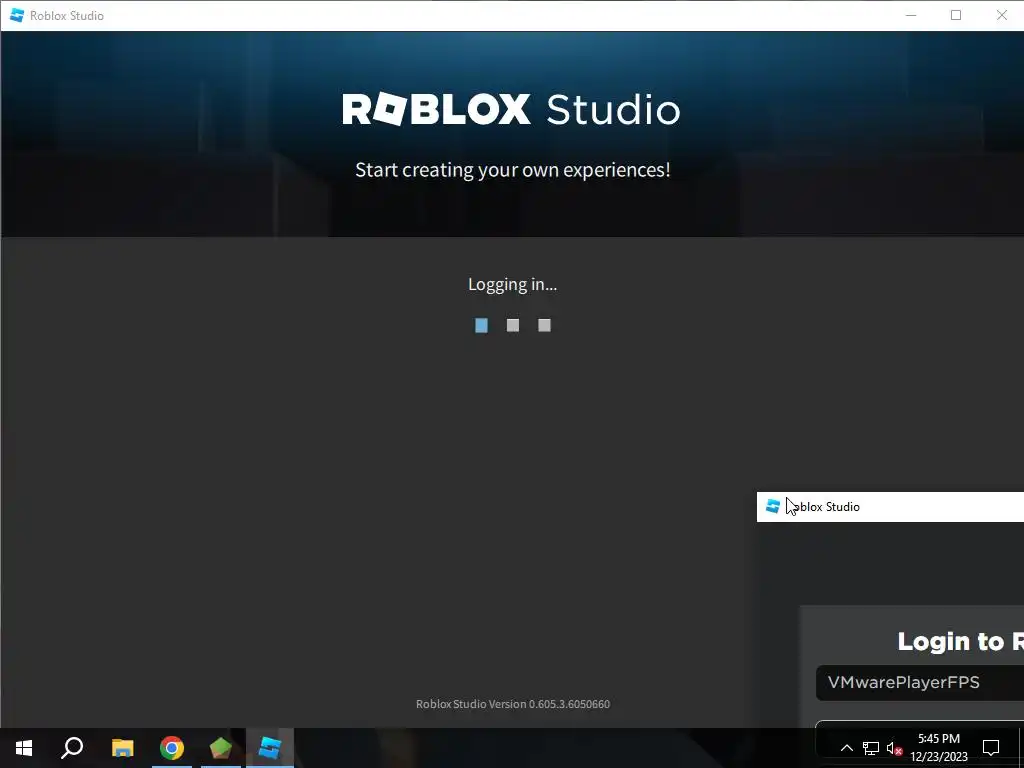Open network status tray icon

tap(871, 748)
